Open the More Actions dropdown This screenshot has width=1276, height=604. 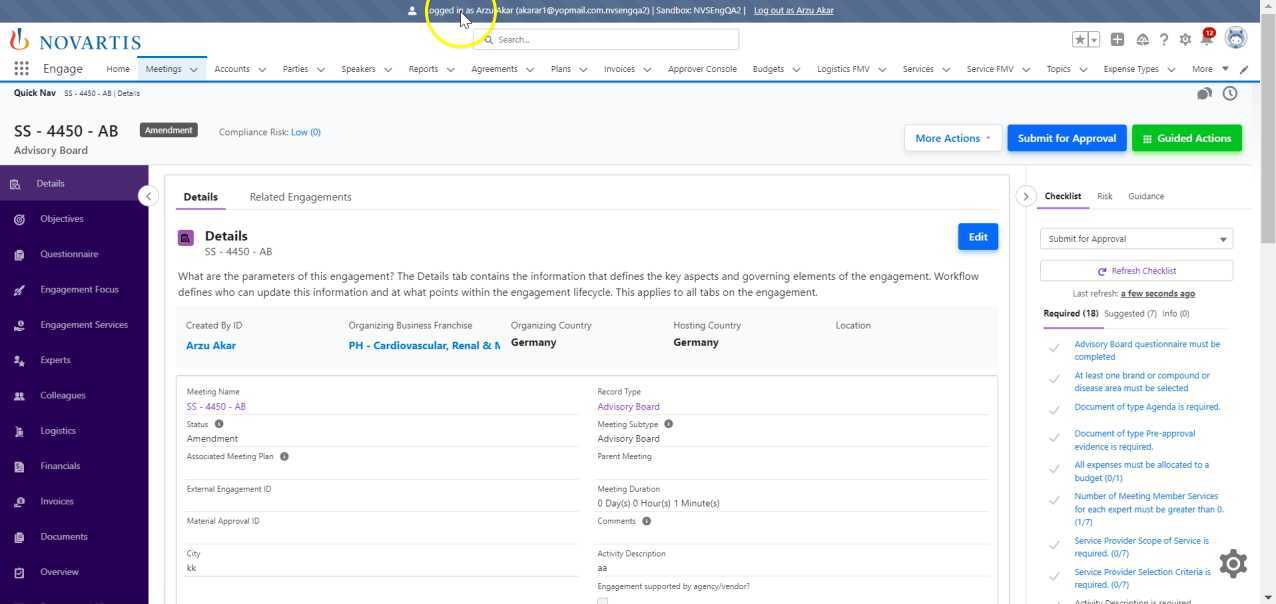tap(952, 138)
